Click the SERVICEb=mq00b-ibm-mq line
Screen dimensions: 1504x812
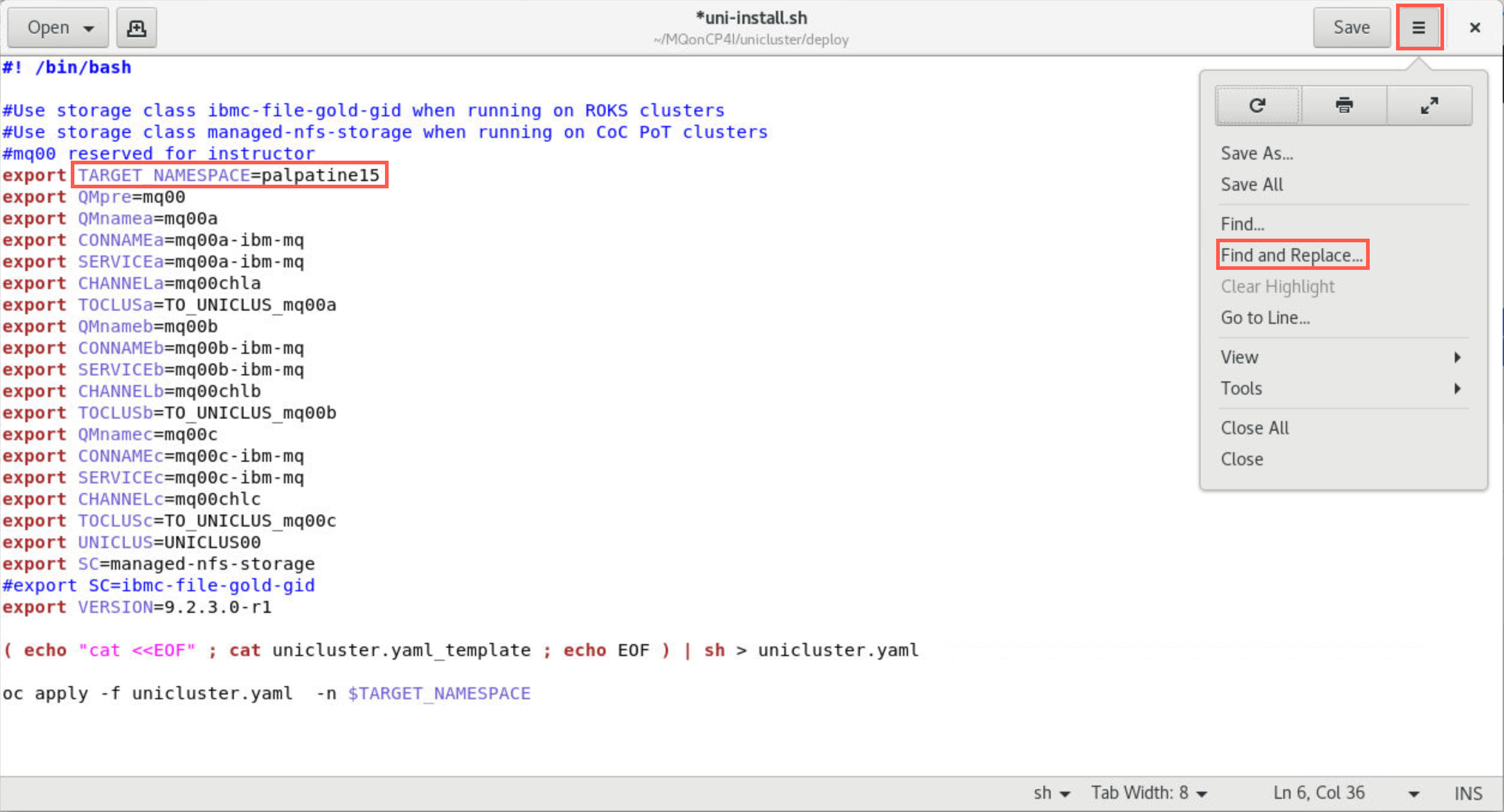click(x=154, y=369)
